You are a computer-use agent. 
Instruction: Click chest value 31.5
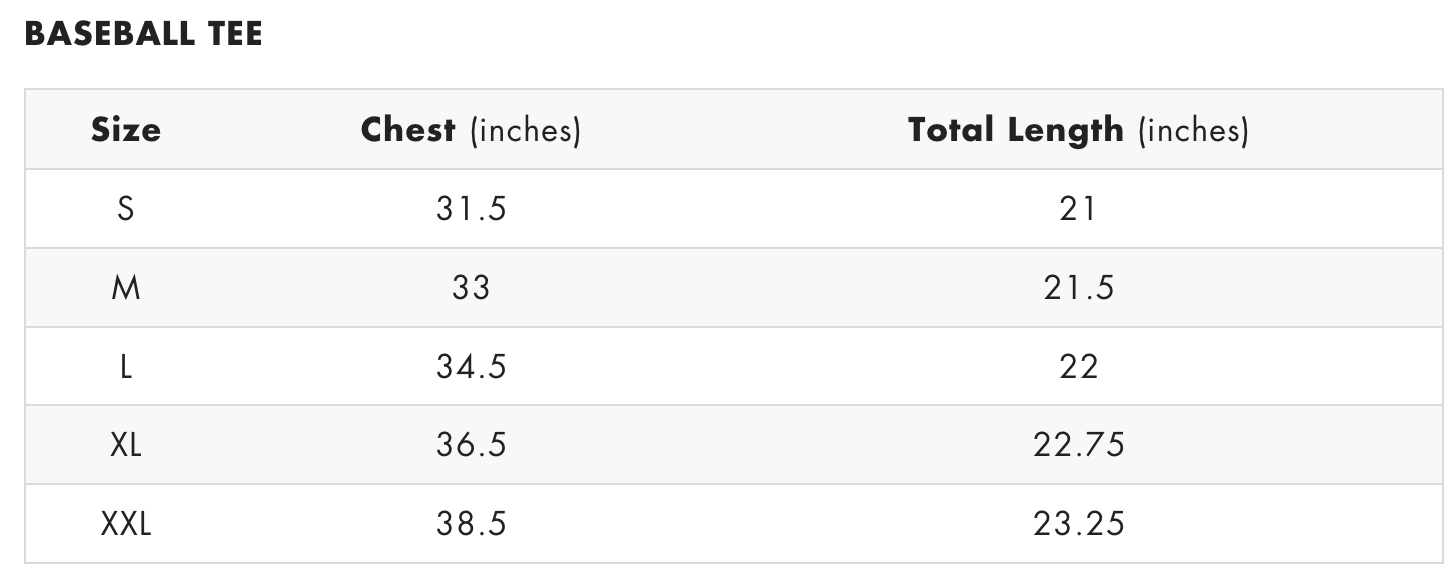point(471,209)
